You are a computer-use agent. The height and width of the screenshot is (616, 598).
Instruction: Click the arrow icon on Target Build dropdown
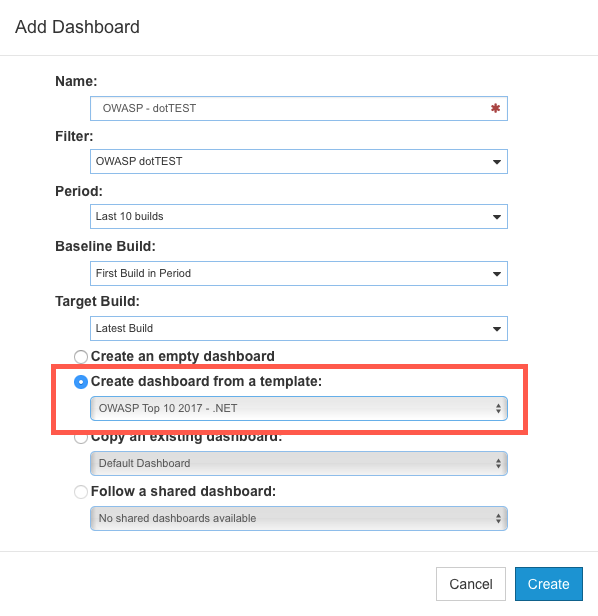point(497,329)
